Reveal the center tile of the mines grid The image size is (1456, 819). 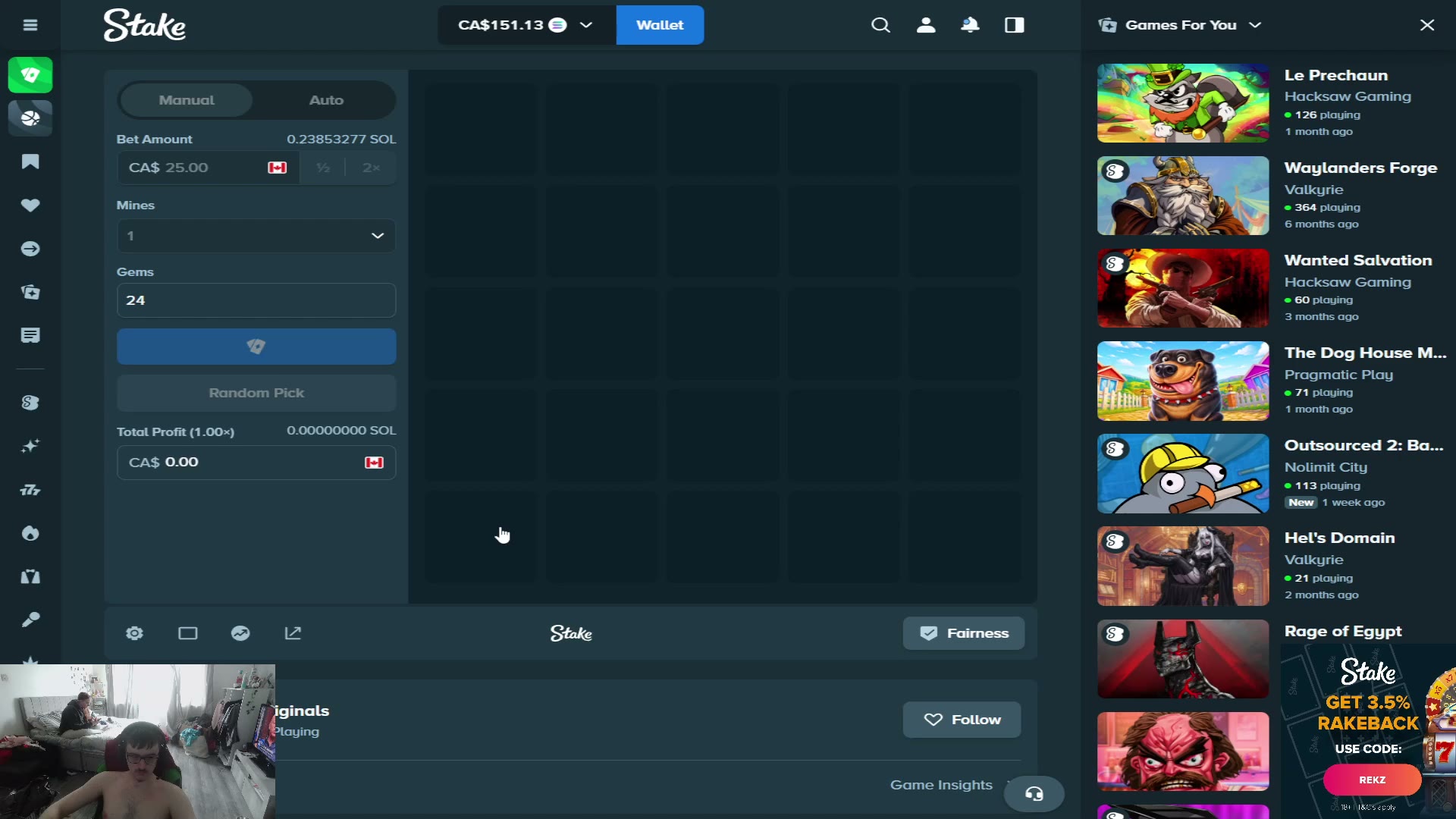pyautogui.click(x=723, y=333)
